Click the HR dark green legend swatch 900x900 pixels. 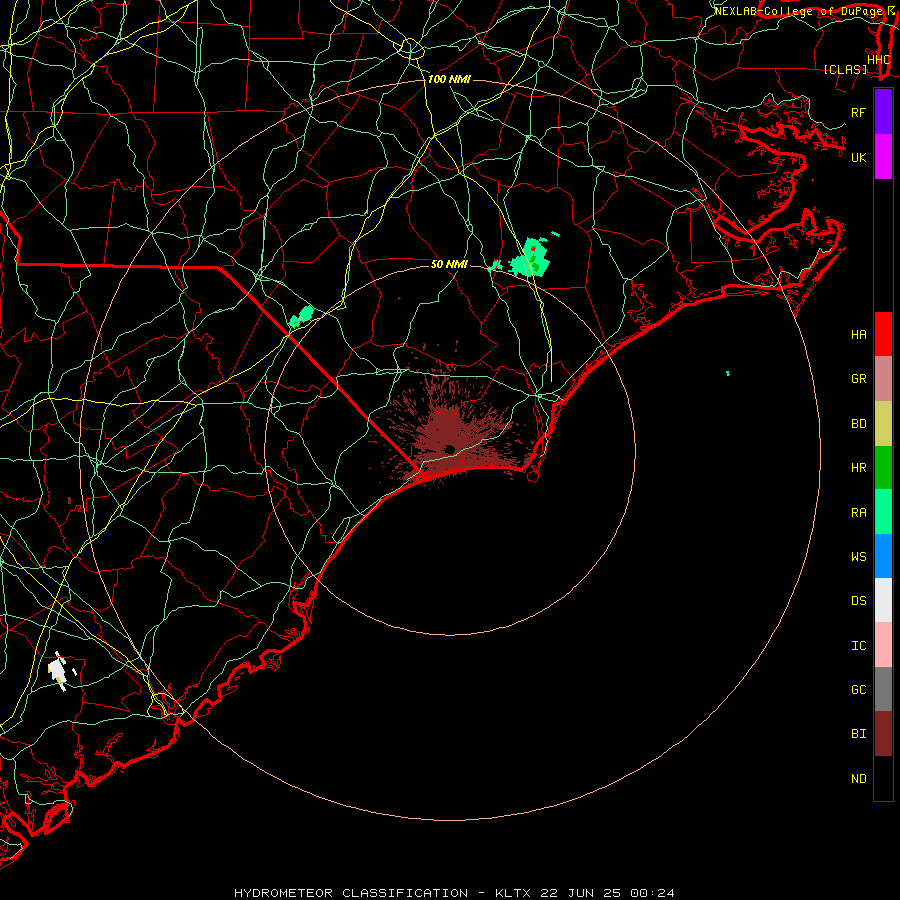[x=883, y=468]
